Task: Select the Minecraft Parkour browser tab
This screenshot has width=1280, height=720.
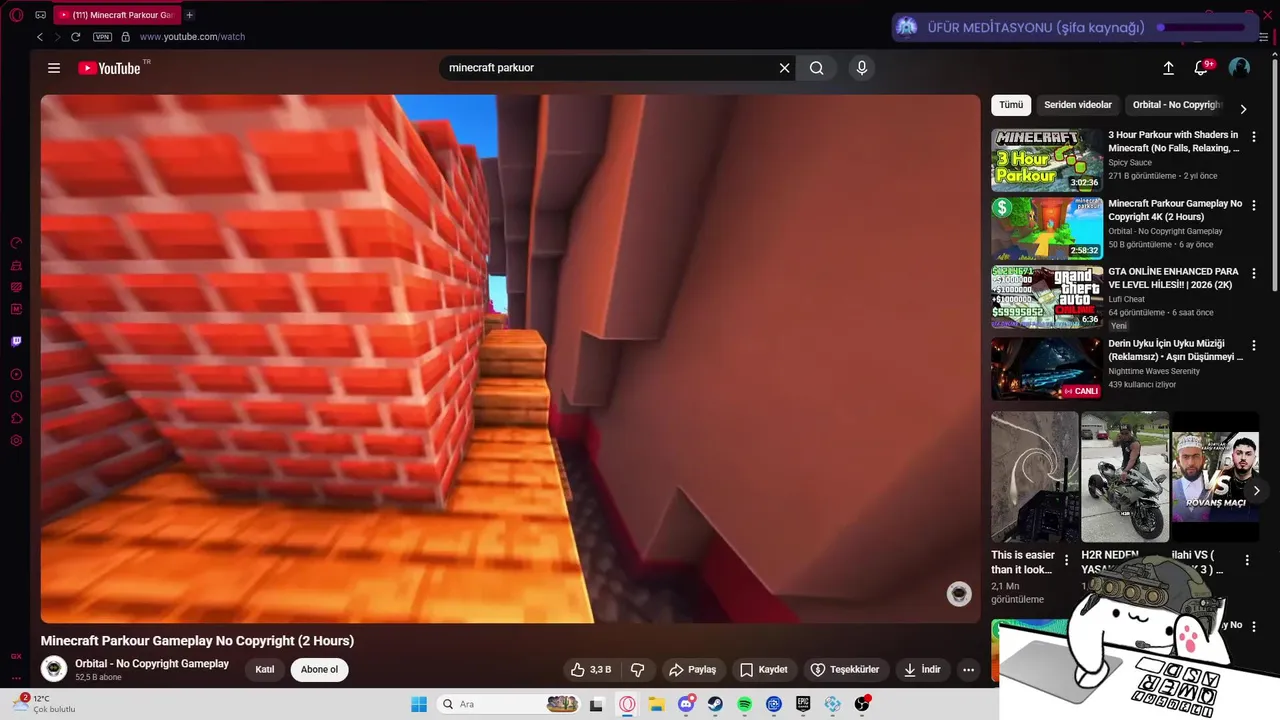Action: click(115, 15)
